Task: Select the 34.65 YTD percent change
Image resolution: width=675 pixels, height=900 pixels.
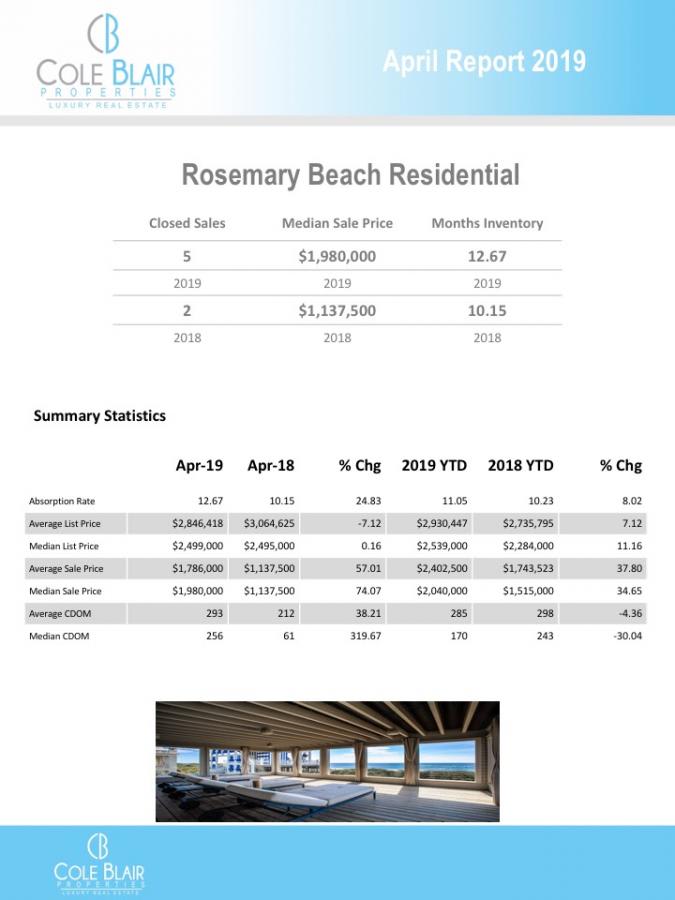Action: (630, 591)
